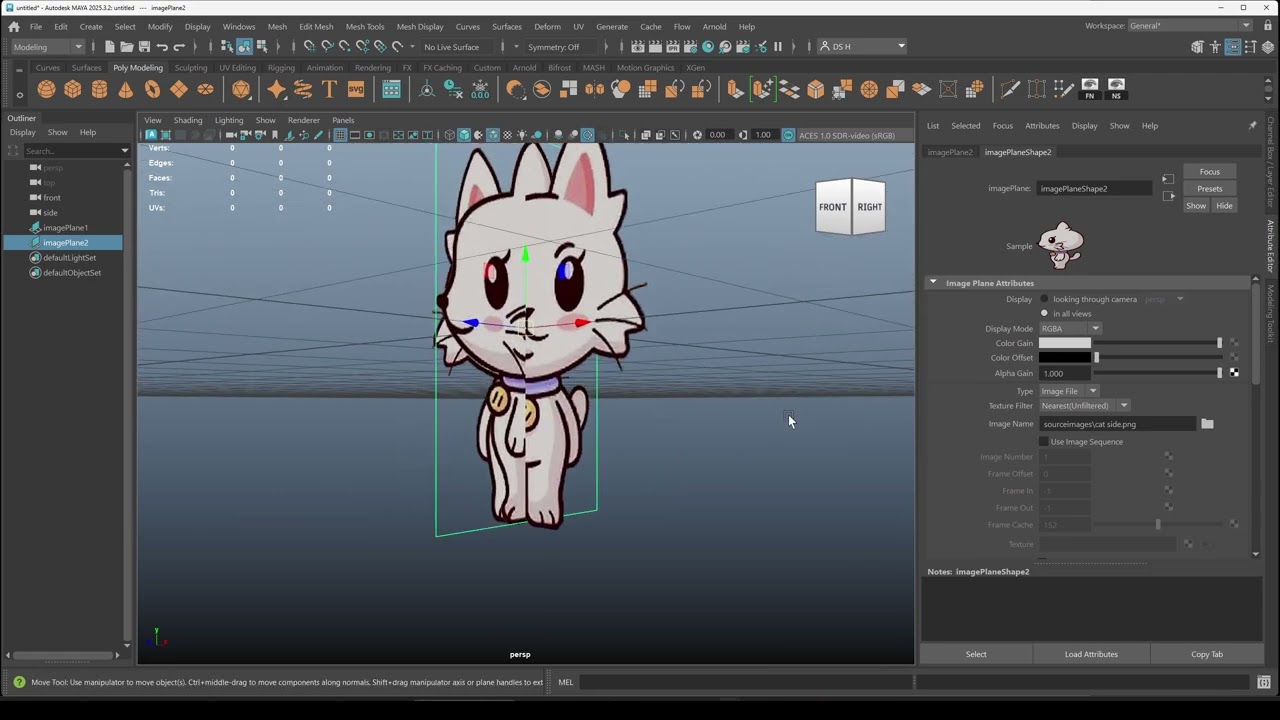1280x720 pixels.
Task: Click the Presets button
Action: pyautogui.click(x=1209, y=189)
